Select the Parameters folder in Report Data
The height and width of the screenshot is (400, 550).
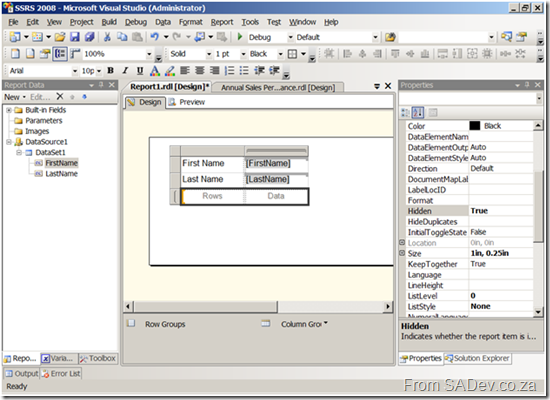43,121
